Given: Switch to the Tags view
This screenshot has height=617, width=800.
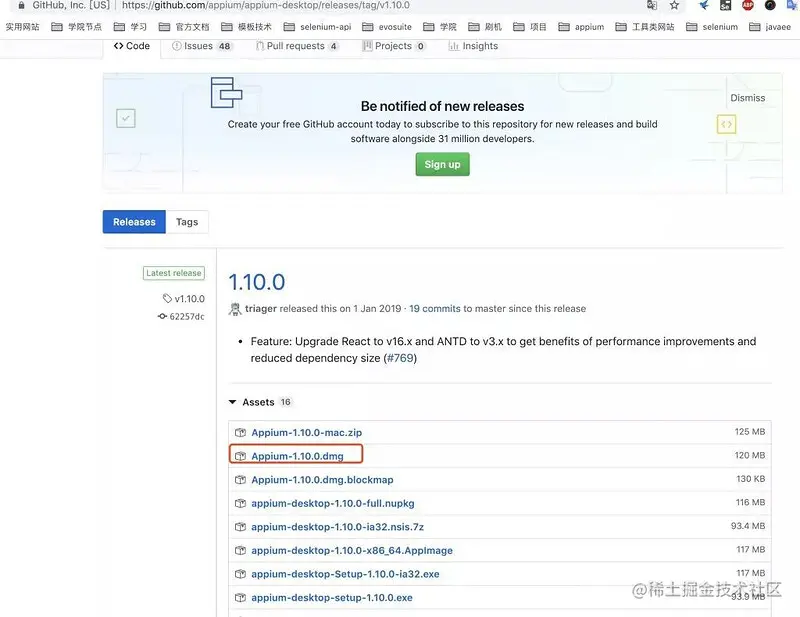Looking at the screenshot, I should [x=187, y=222].
